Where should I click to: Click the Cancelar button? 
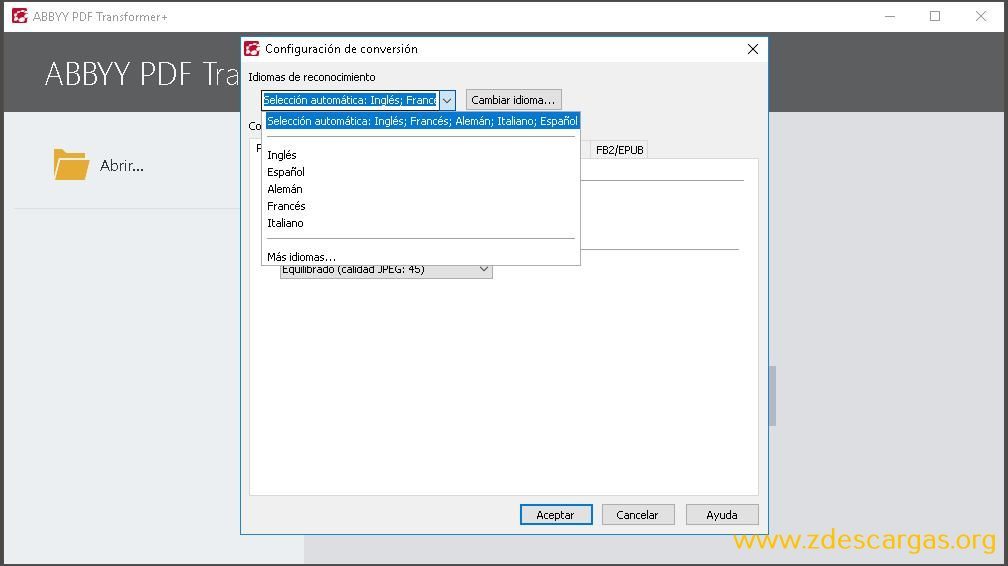637,515
